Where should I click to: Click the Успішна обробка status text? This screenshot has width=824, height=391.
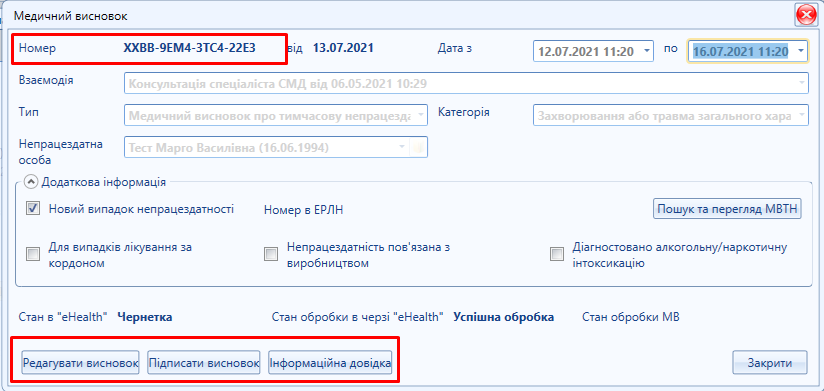(x=504, y=317)
